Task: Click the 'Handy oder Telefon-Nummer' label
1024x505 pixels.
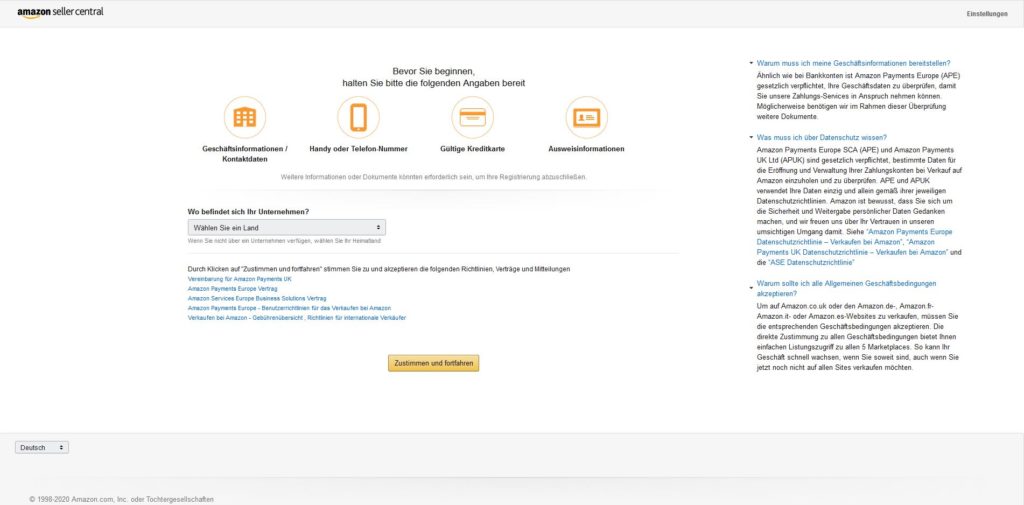Action: [359, 149]
